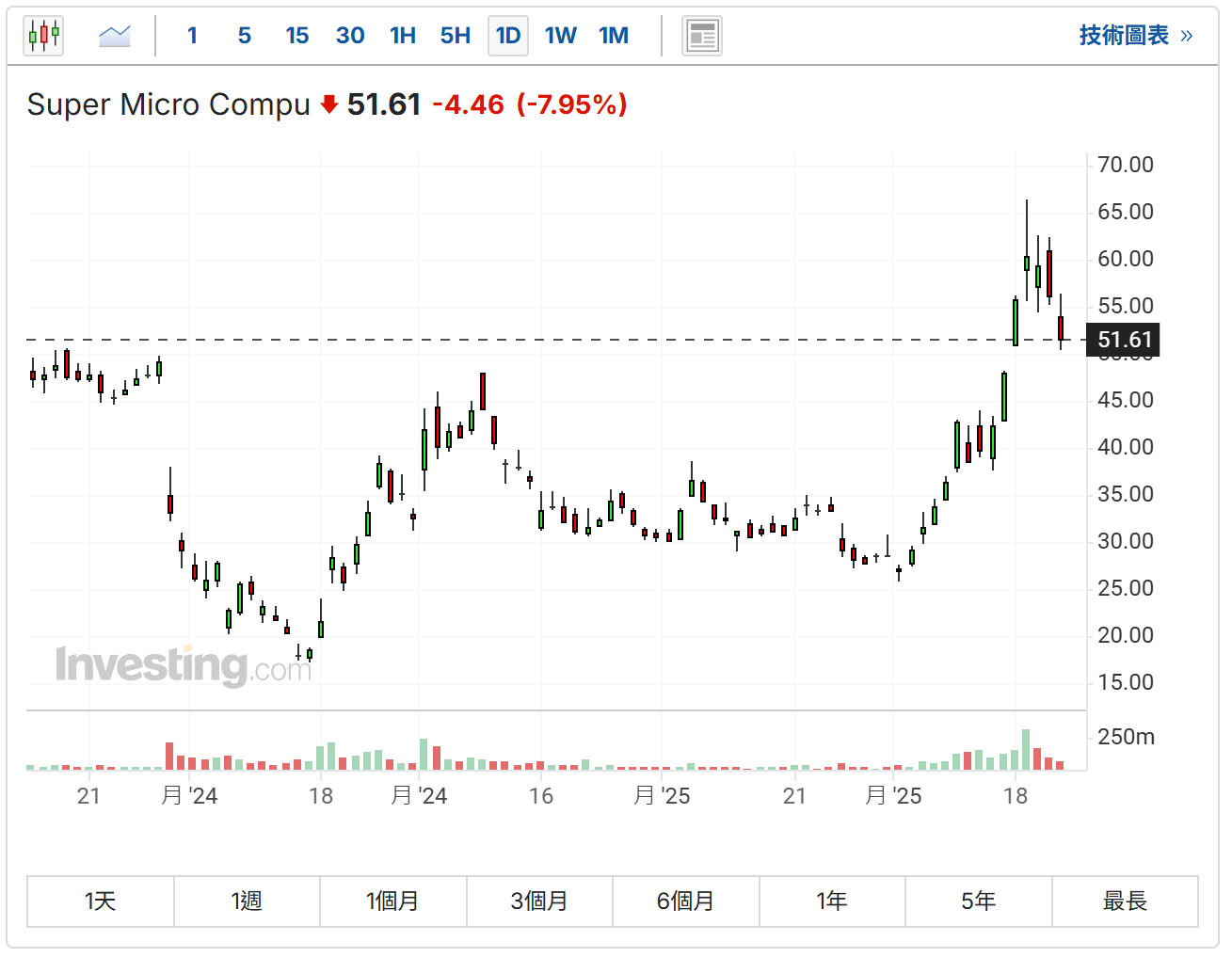This screenshot has width=1232, height=957.
Task: Choose the 1H interval
Action: click(x=403, y=36)
